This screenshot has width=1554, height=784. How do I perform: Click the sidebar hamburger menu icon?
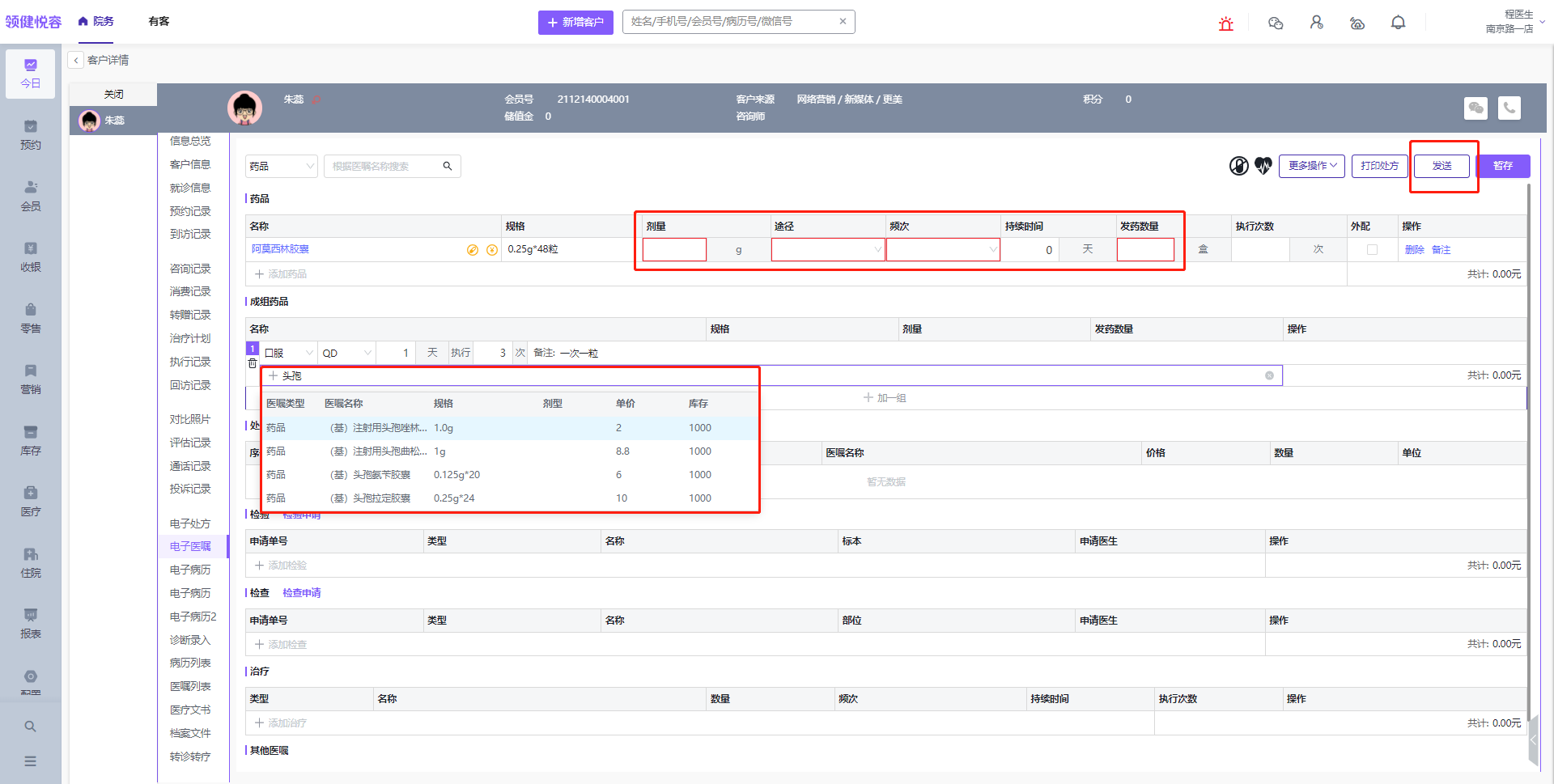pos(30,761)
